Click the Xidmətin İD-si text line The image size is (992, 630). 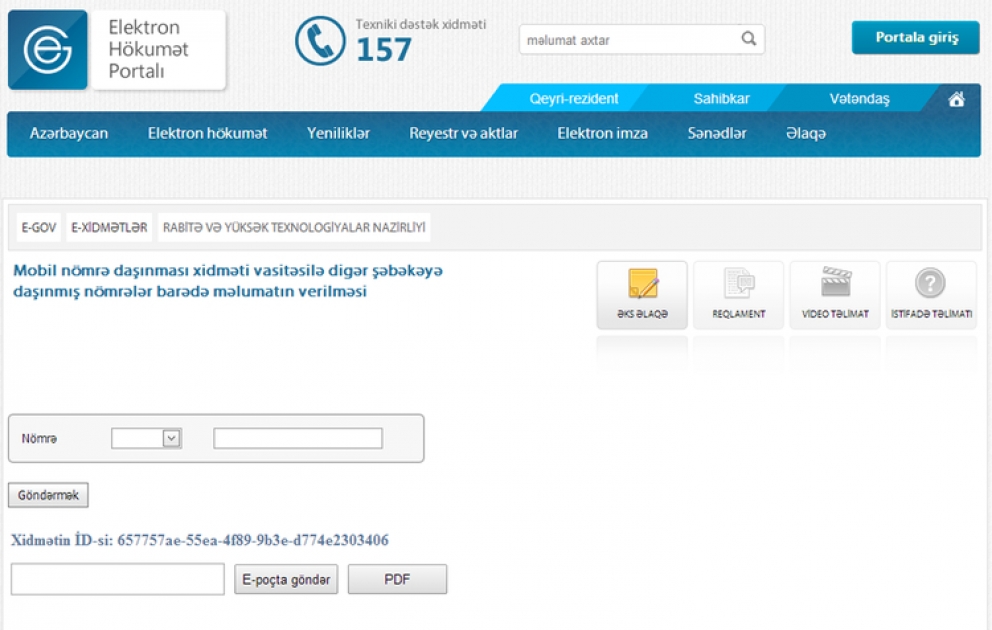tap(200, 540)
